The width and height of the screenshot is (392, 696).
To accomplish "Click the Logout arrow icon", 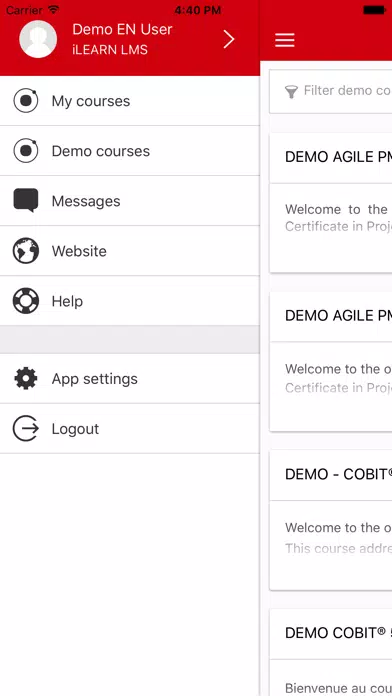I will coord(26,428).
